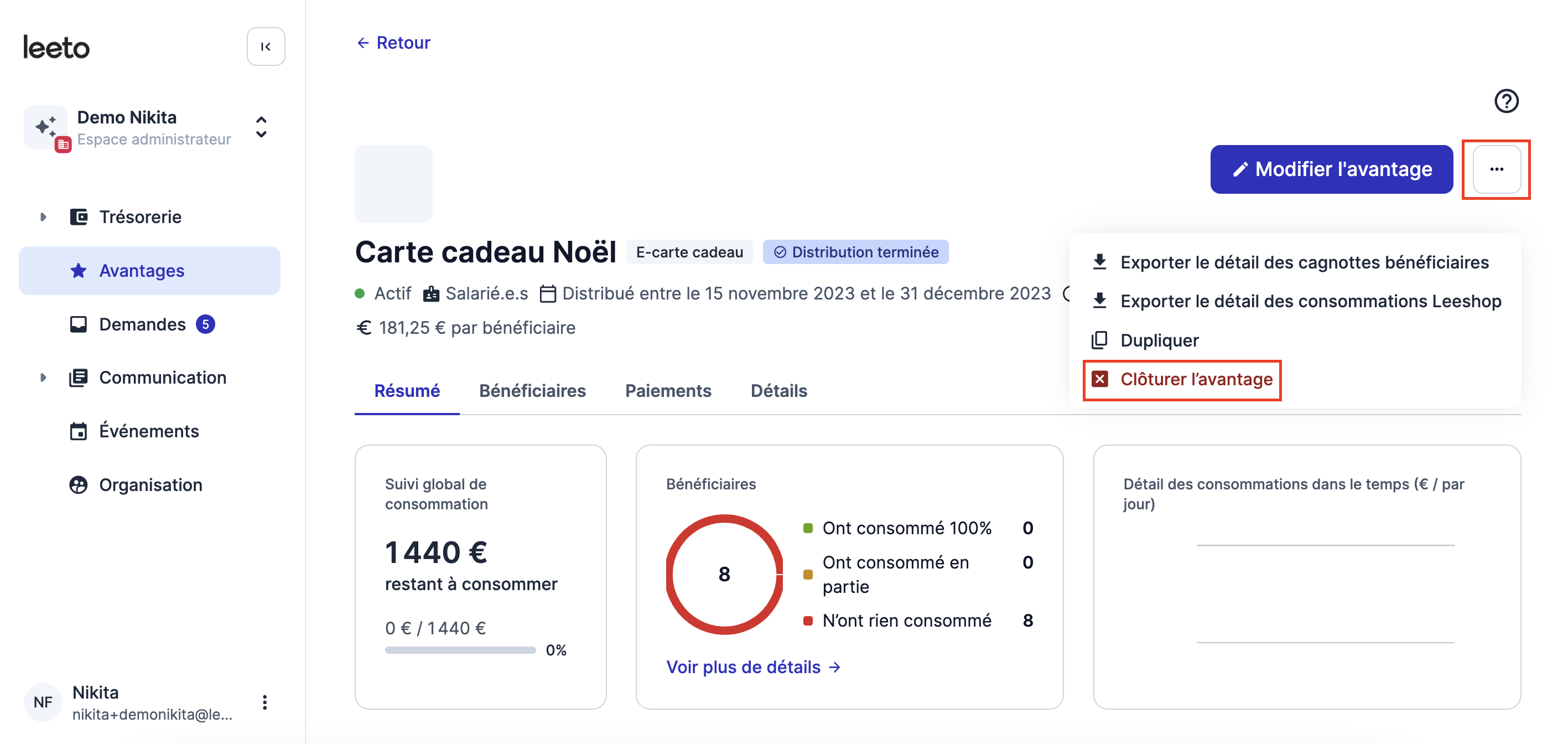Click the download icon for Leeshop export
The image size is (1568, 744).
[1099, 301]
